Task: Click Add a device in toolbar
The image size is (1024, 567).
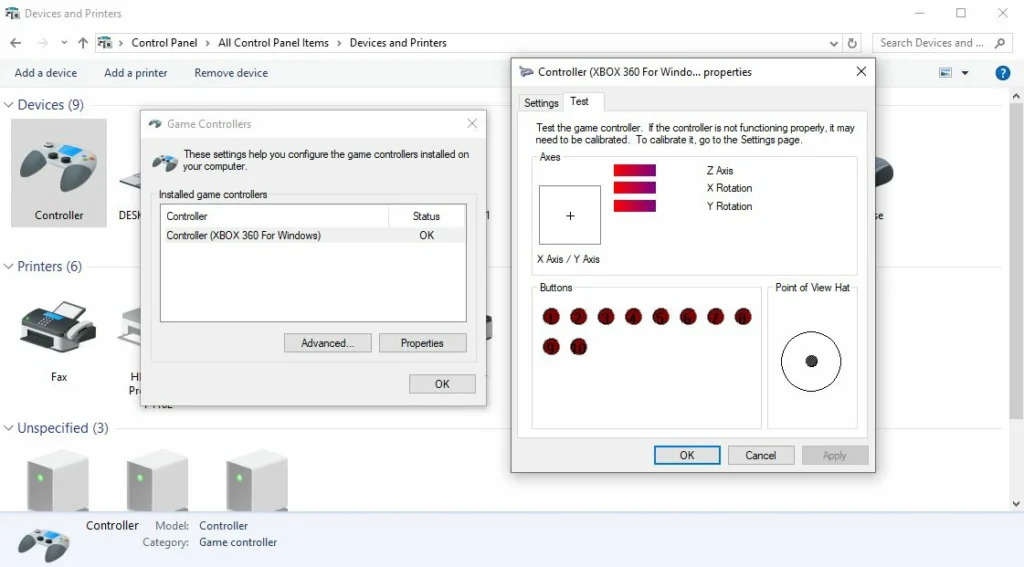Action: tap(46, 73)
